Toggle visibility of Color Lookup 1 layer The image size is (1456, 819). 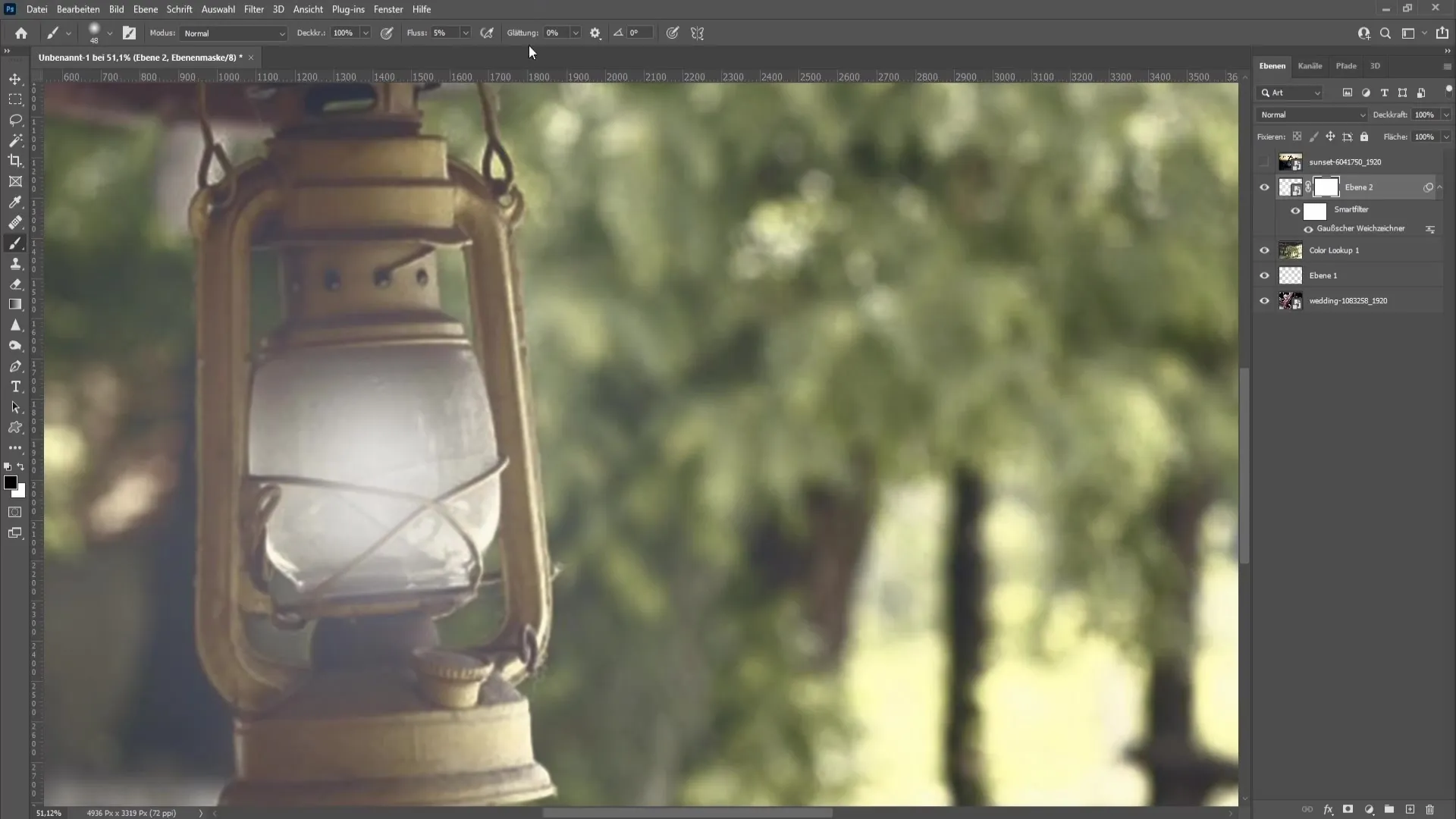click(x=1265, y=250)
